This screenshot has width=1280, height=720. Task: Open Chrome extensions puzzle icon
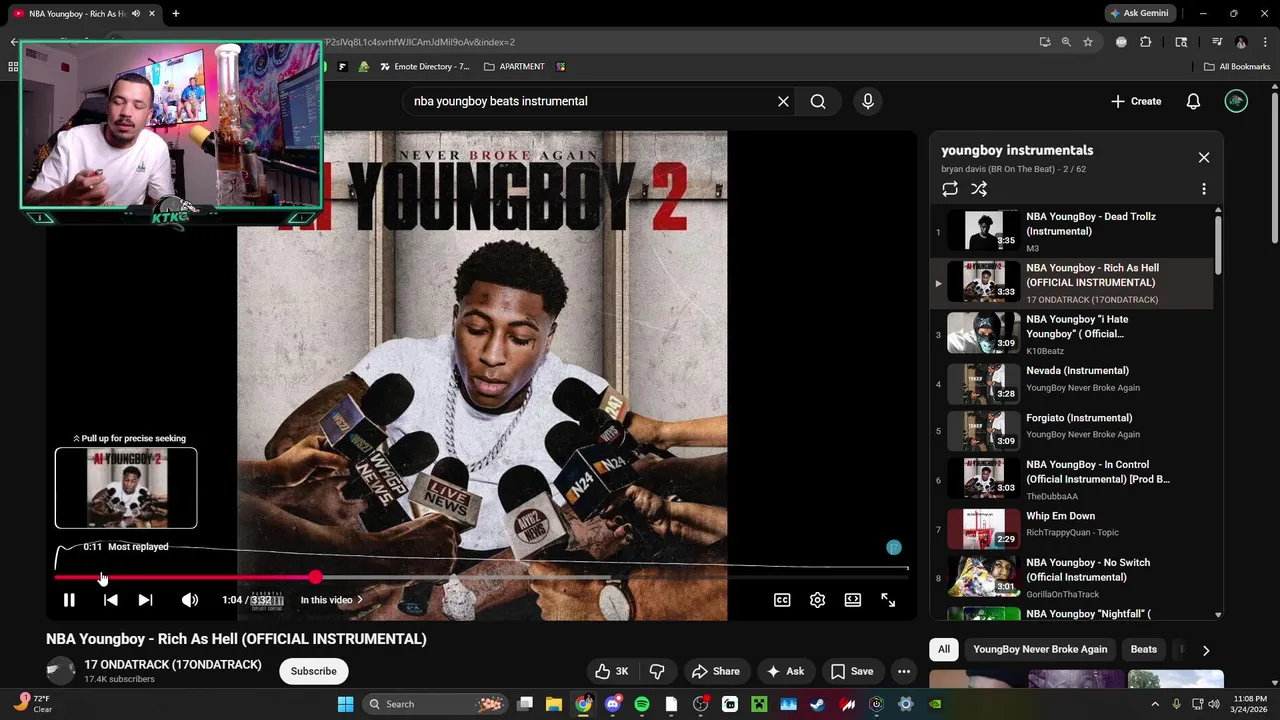pyautogui.click(x=1146, y=42)
